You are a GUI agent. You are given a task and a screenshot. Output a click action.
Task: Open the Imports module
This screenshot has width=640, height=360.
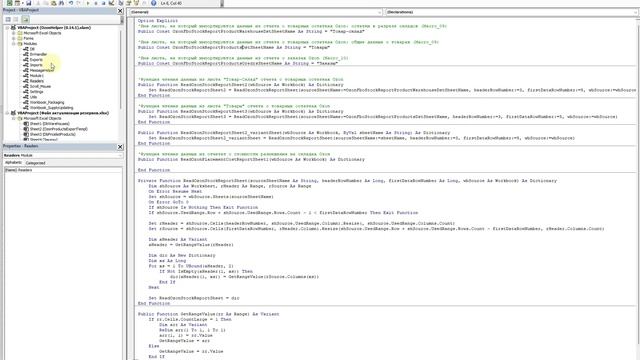pyautogui.click(x=36, y=65)
